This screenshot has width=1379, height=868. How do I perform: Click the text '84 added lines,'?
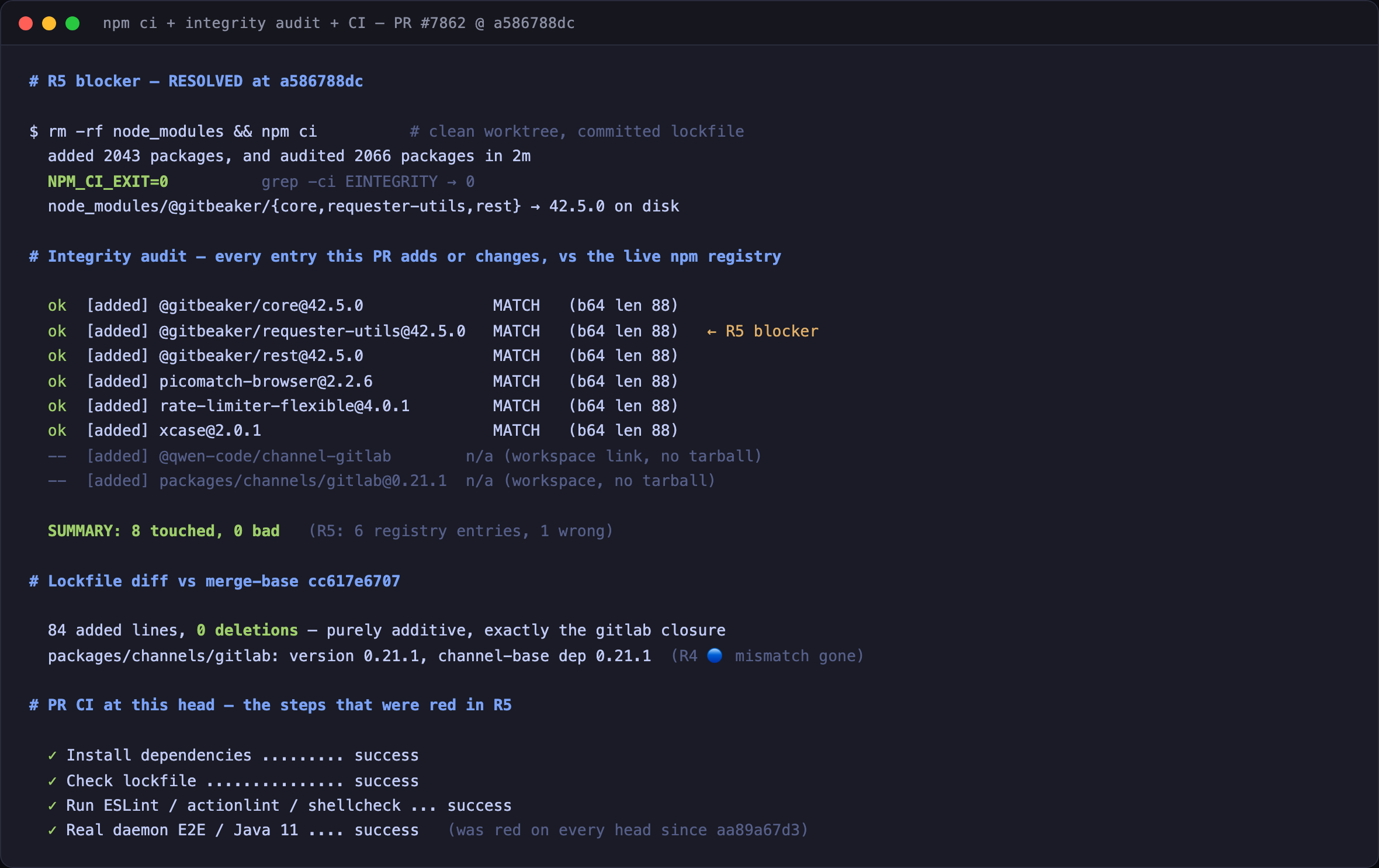(x=117, y=630)
